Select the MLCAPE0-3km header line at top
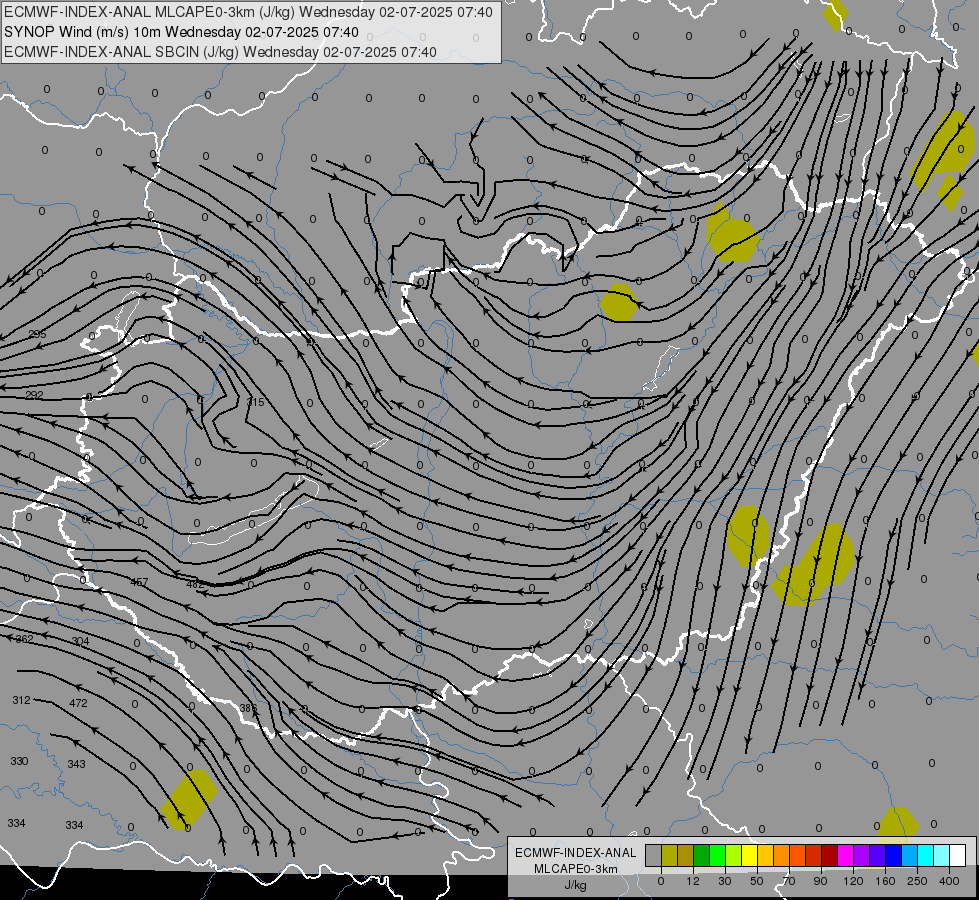979x900 pixels. coord(248,12)
